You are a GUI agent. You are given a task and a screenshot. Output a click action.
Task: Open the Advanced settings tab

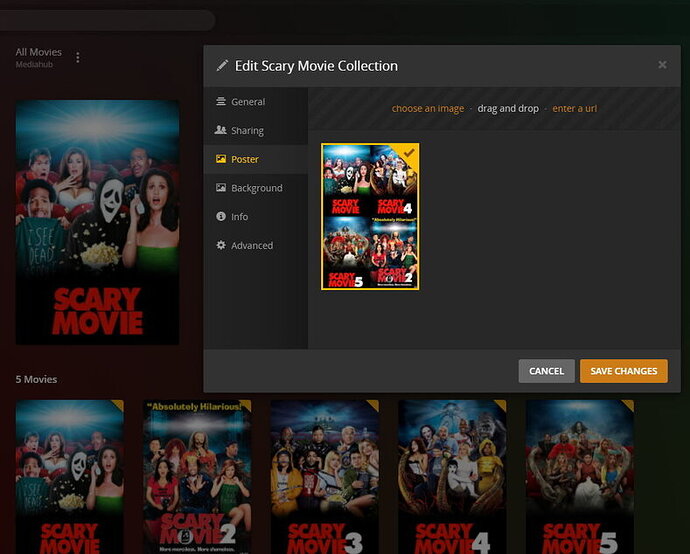tap(256, 245)
